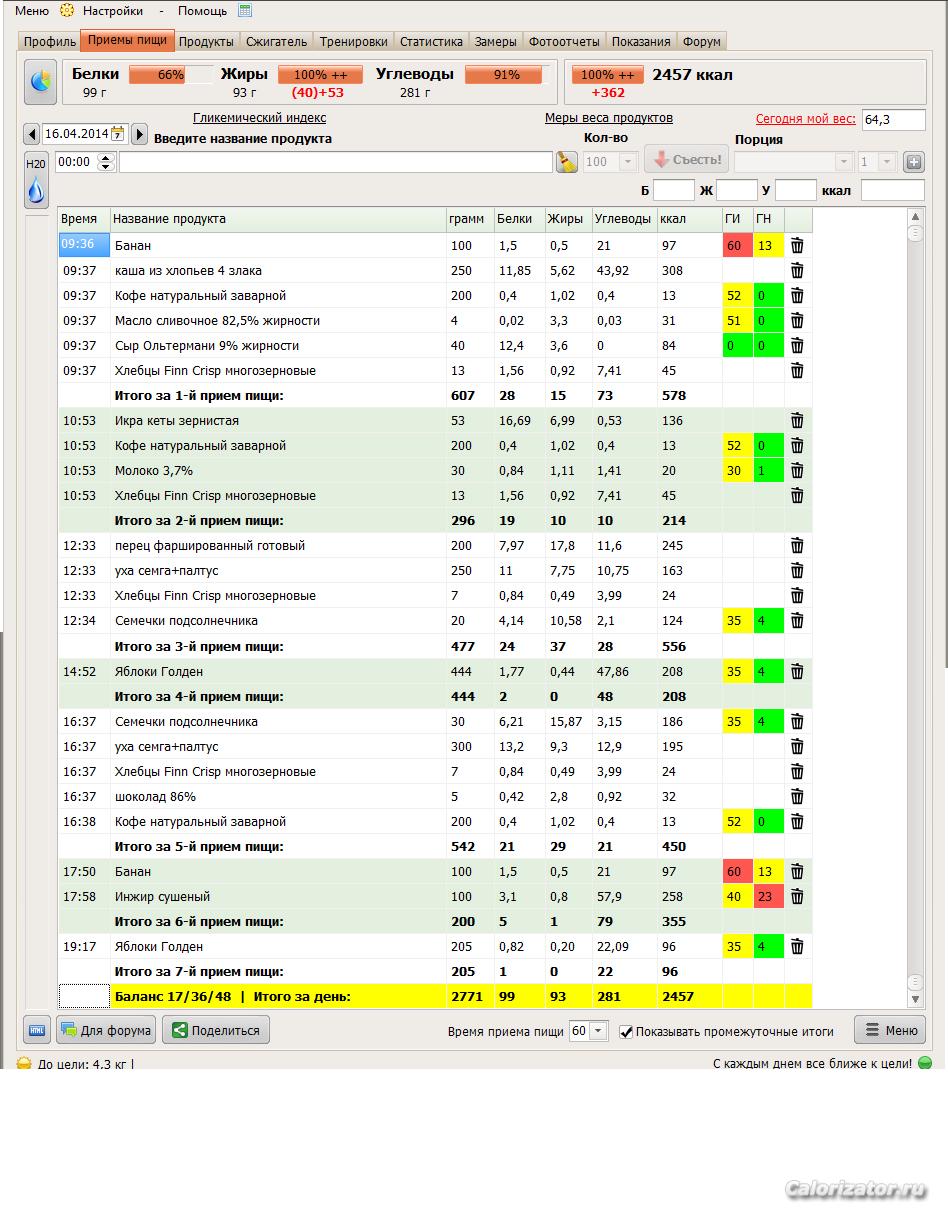
Task: Delete the 17:50 Банан entry
Action: pos(797,872)
